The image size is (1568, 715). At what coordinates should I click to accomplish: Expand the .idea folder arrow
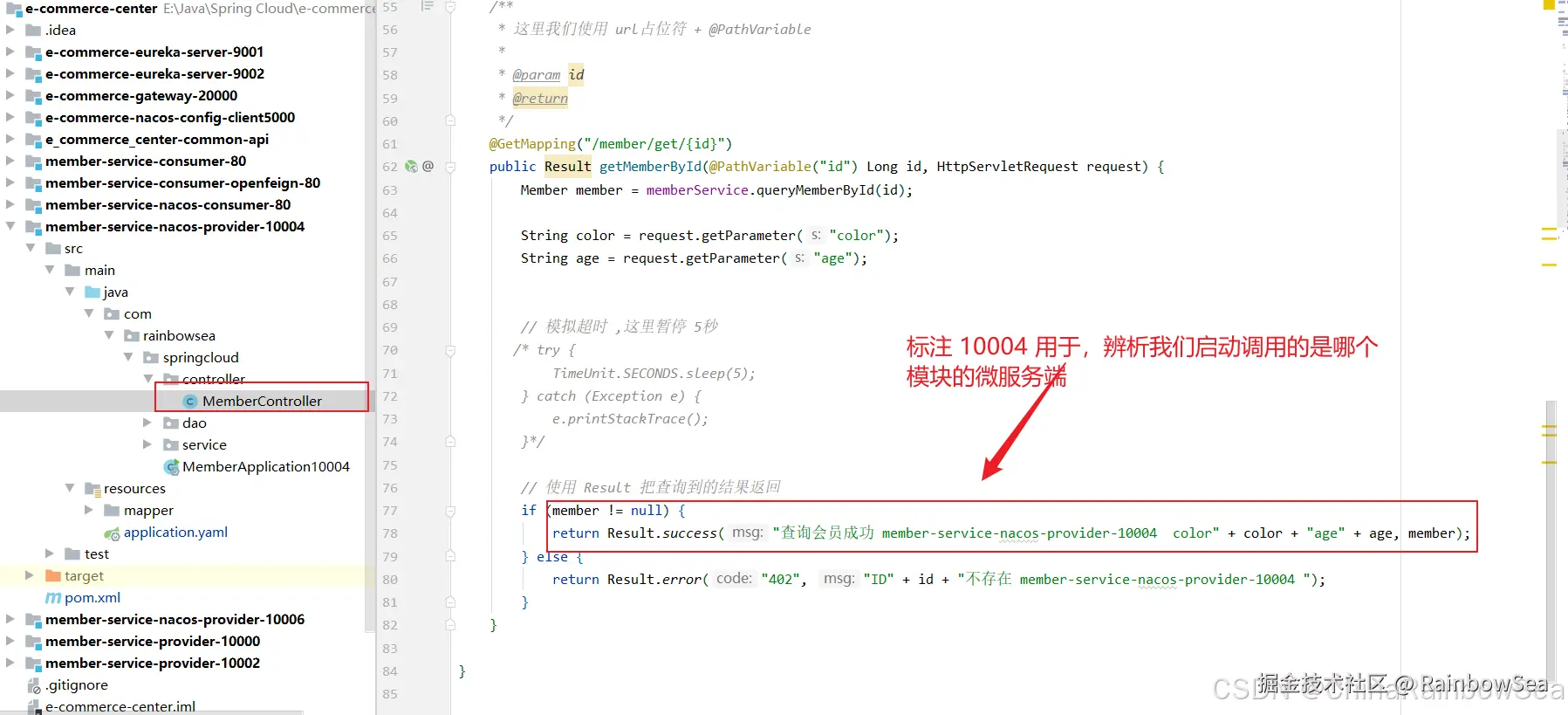10,30
